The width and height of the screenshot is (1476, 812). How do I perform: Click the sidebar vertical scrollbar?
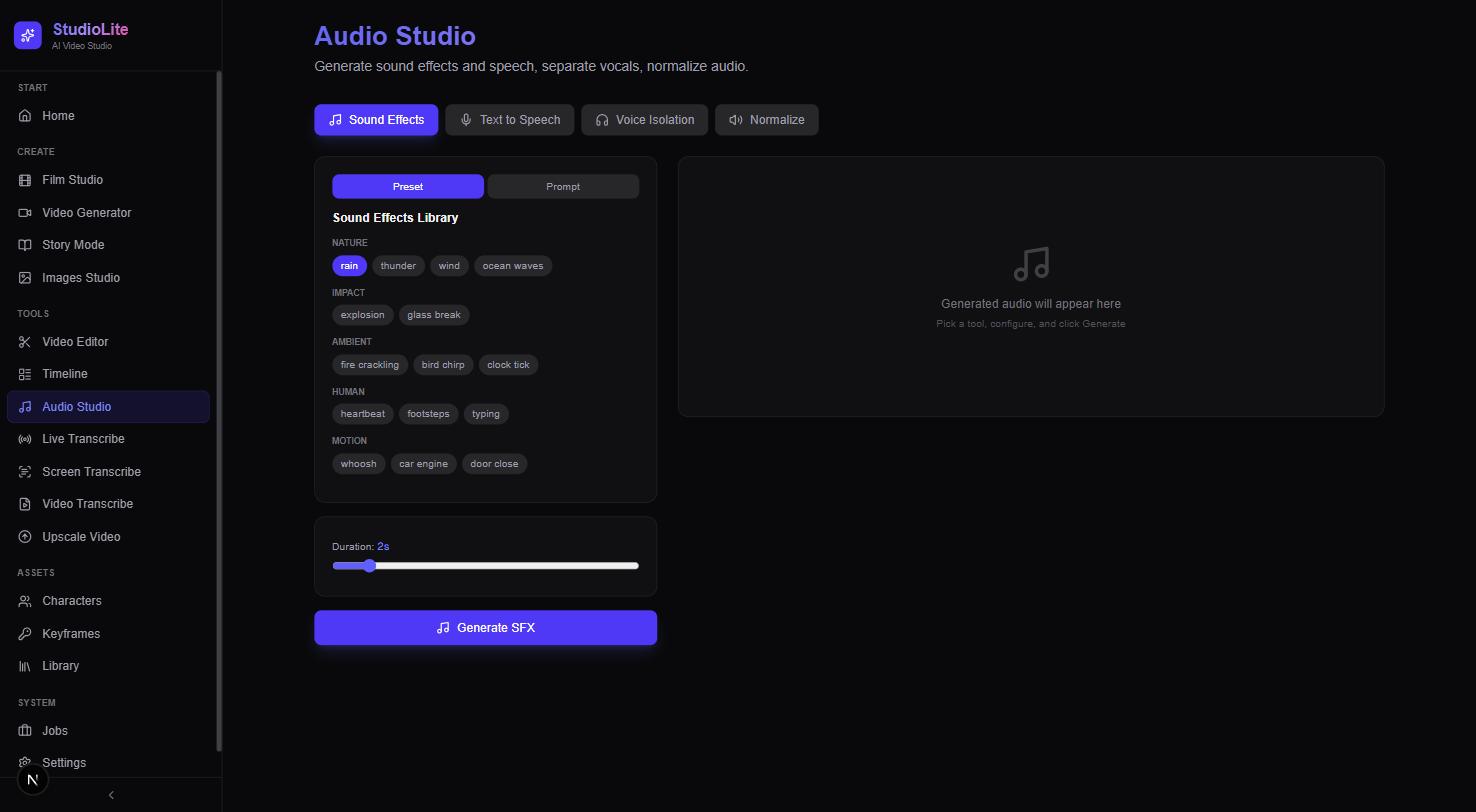click(219, 410)
